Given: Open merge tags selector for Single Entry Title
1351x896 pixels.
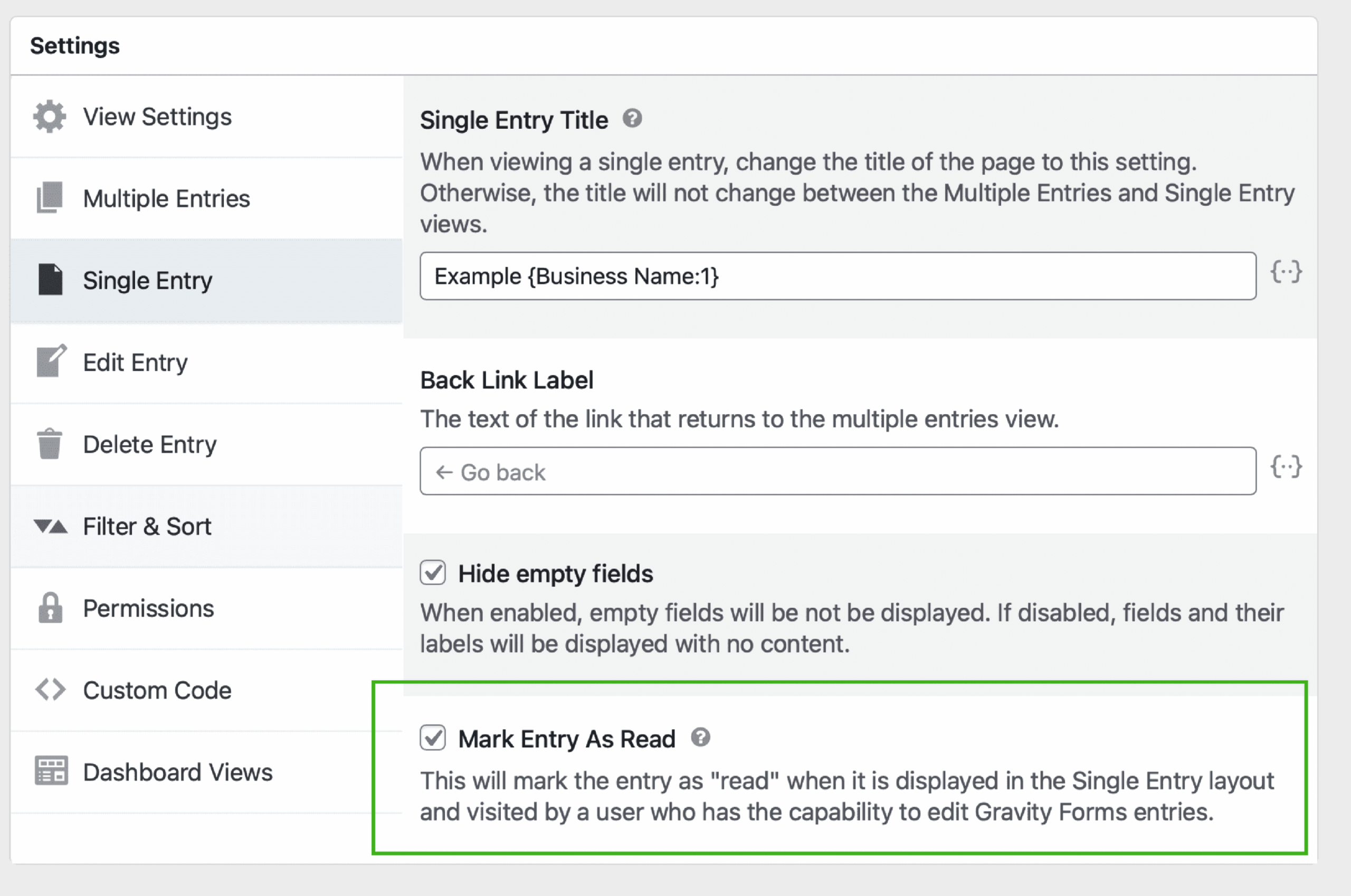Looking at the screenshot, I should (1286, 272).
